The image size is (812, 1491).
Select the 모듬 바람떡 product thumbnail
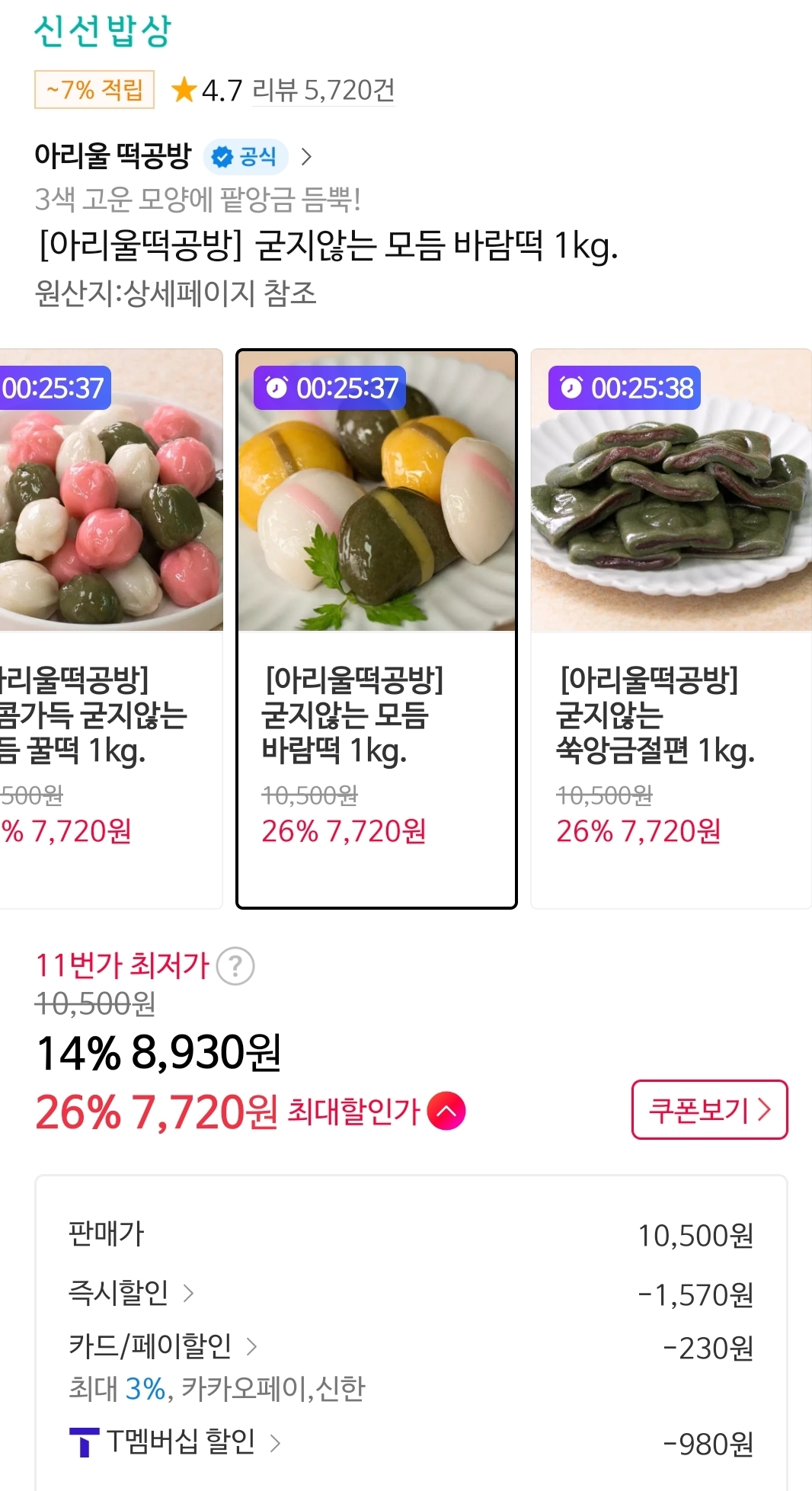click(x=376, y=491)
